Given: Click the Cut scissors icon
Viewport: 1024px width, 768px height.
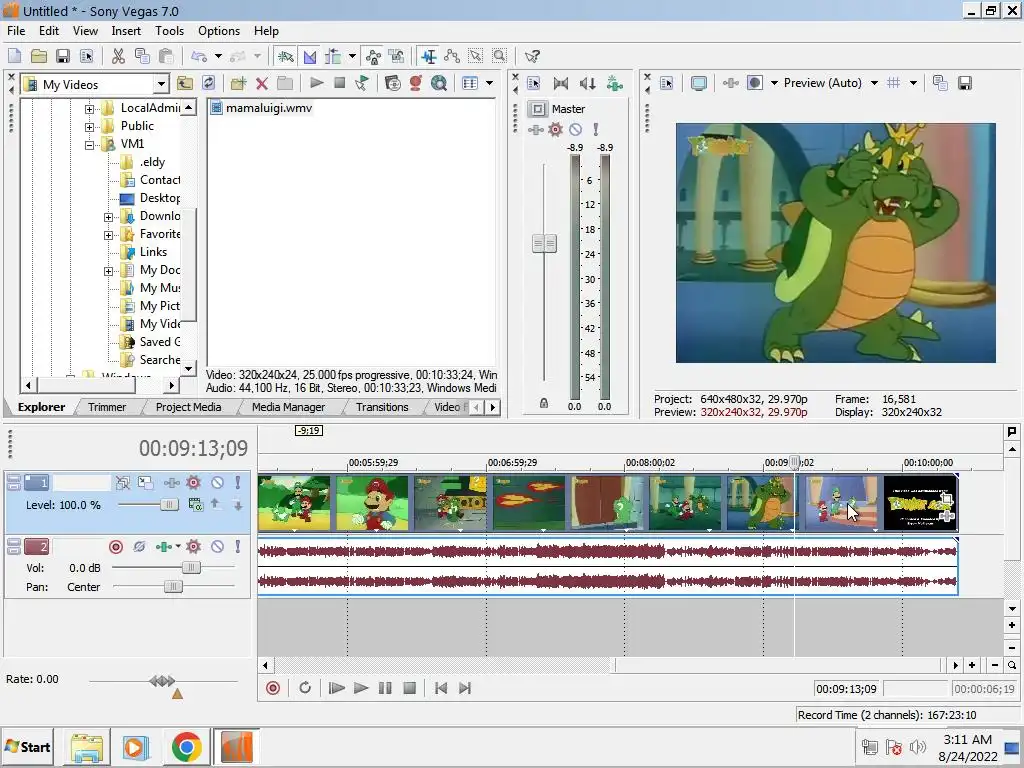Looking at the screenshot, I should (118, 56).
